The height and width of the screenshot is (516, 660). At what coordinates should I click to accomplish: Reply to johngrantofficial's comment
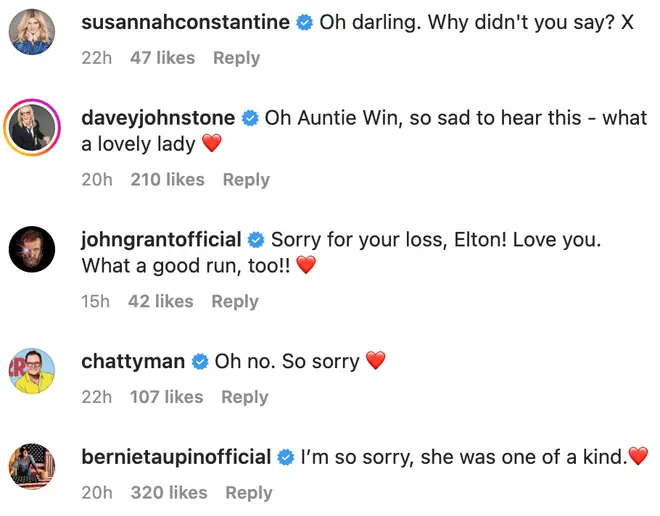(x=235, y=301)
